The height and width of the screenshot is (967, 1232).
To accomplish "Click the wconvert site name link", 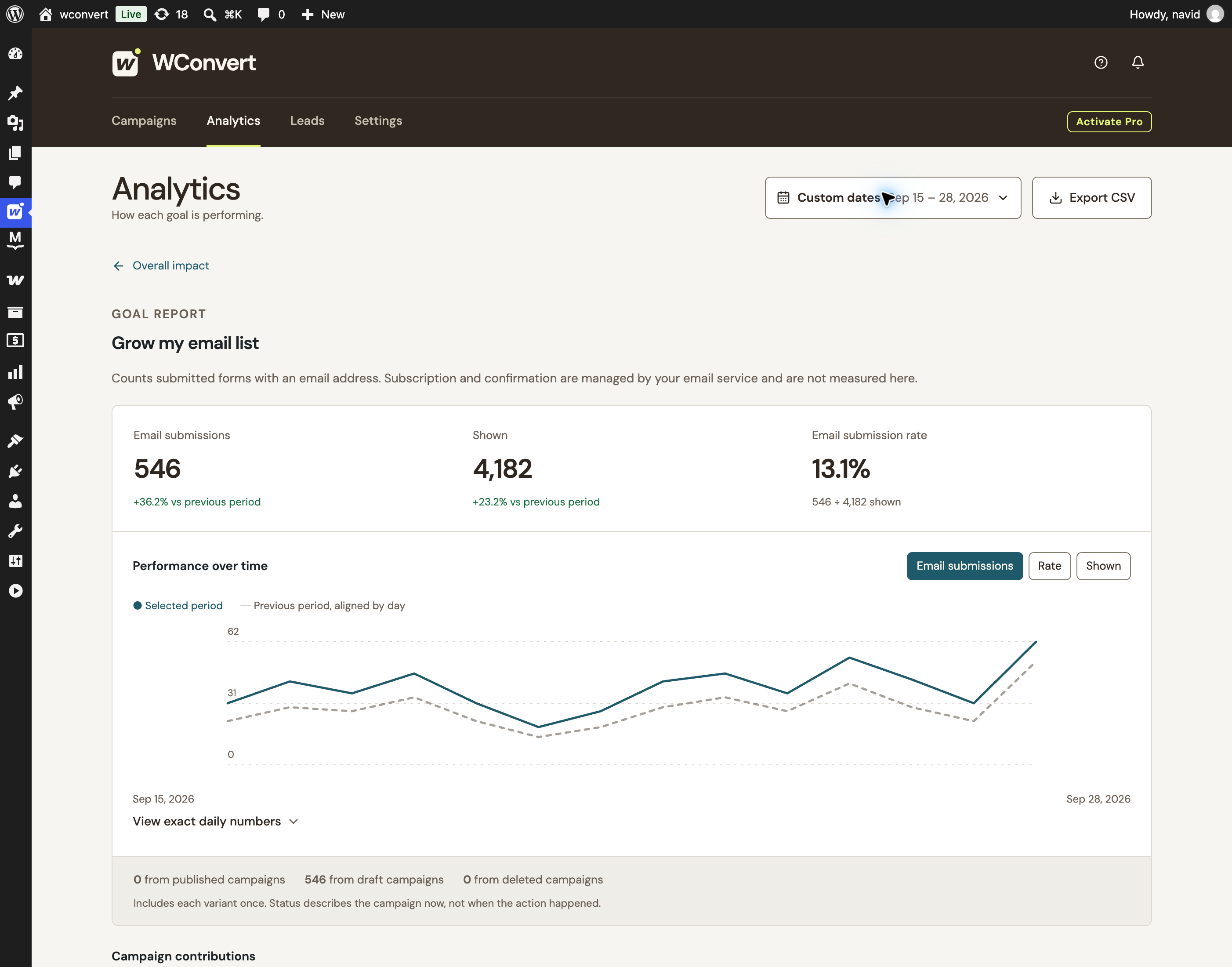I will click(x=84, y=14).
